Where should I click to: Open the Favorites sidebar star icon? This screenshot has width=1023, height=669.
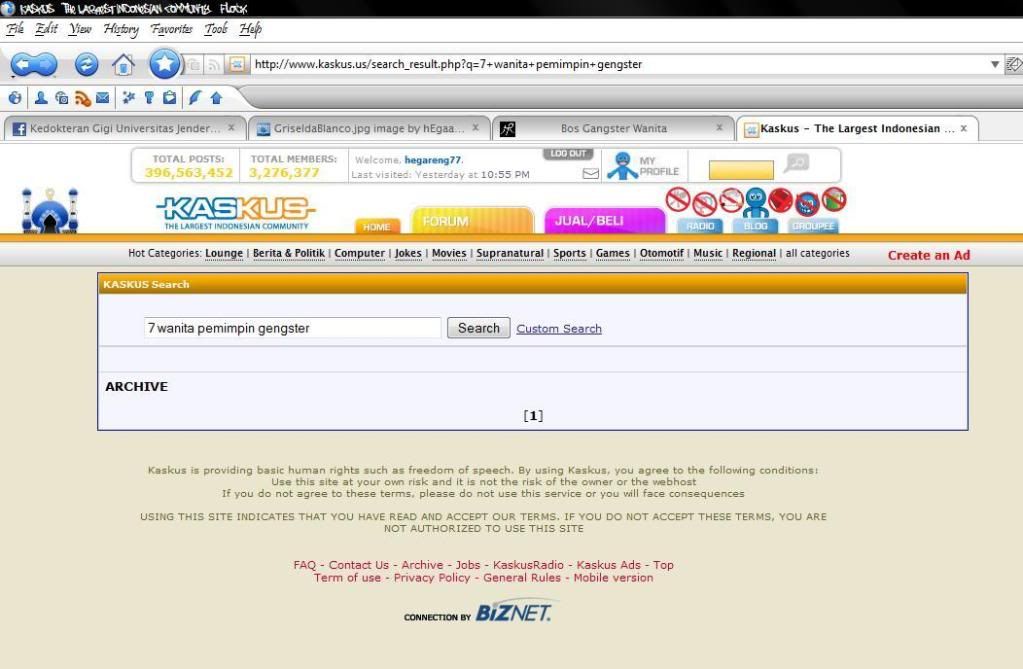pos(129,98)
